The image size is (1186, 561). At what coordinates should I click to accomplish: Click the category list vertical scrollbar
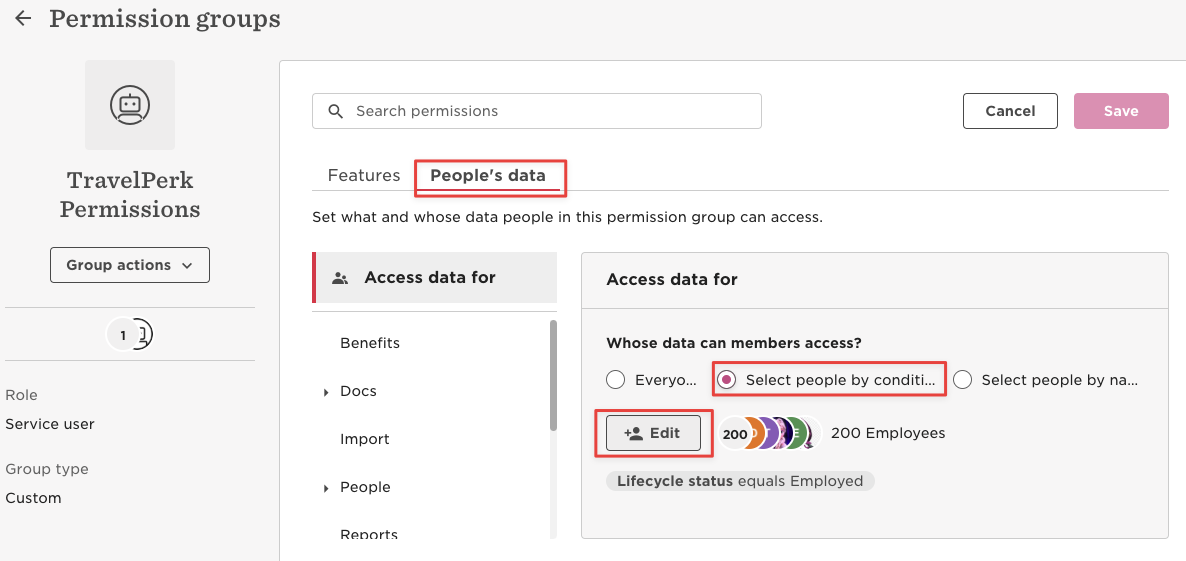[x=553, y=375]
